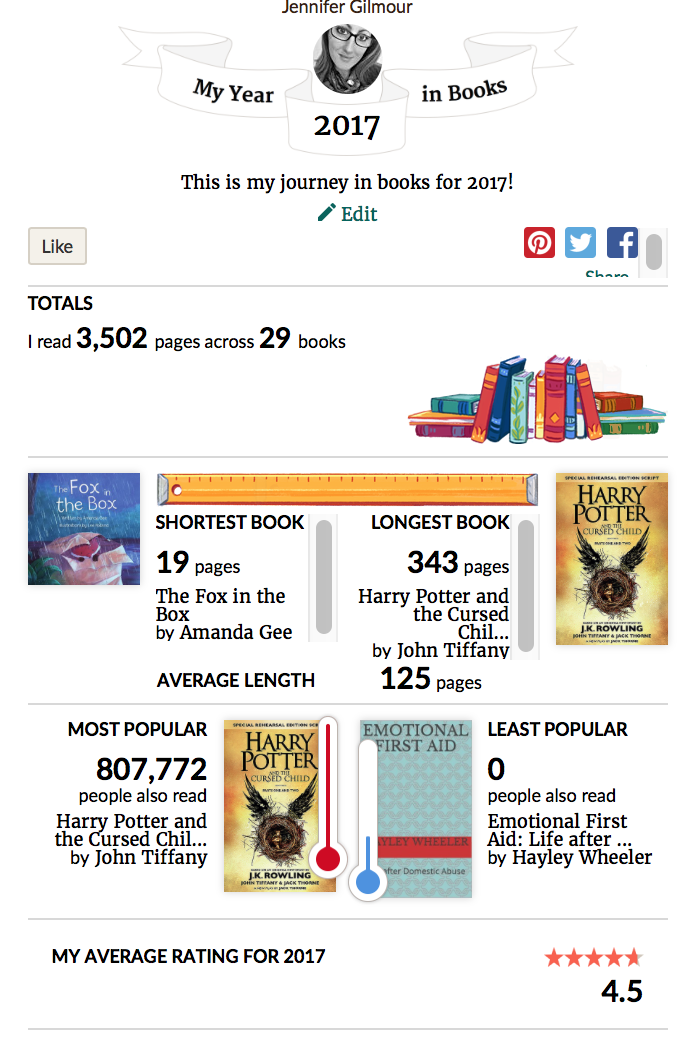Click the Twitter share icon
688x1046 pixels.
[581, 242]
